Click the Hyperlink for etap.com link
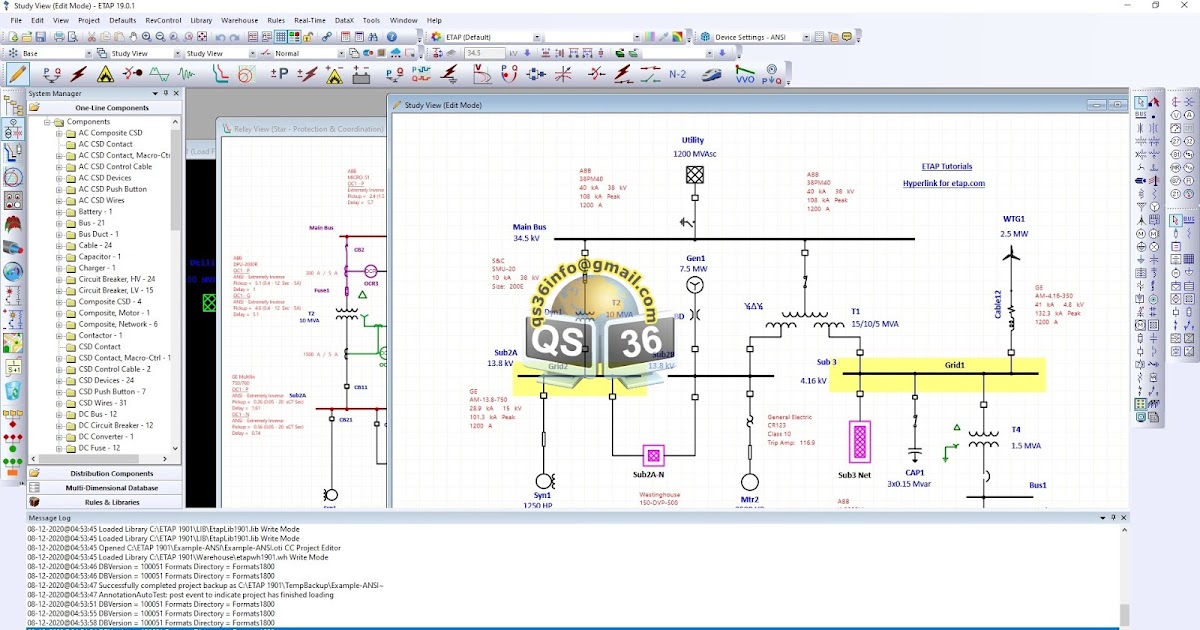Screen dimensions: 1200x630 click(x=943, y=183)
